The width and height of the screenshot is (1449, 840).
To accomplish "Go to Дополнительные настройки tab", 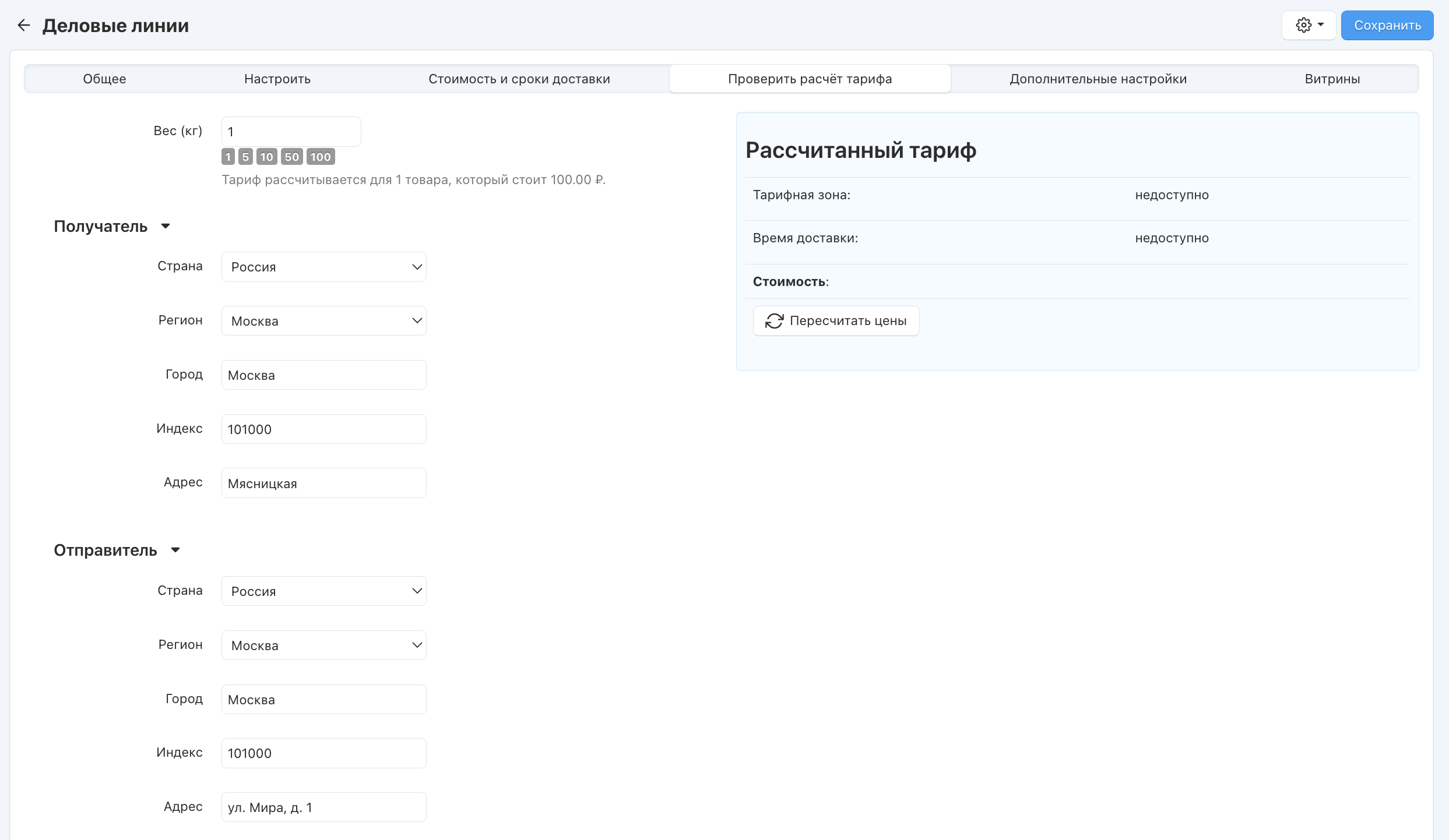I will tap(1098, 79).
